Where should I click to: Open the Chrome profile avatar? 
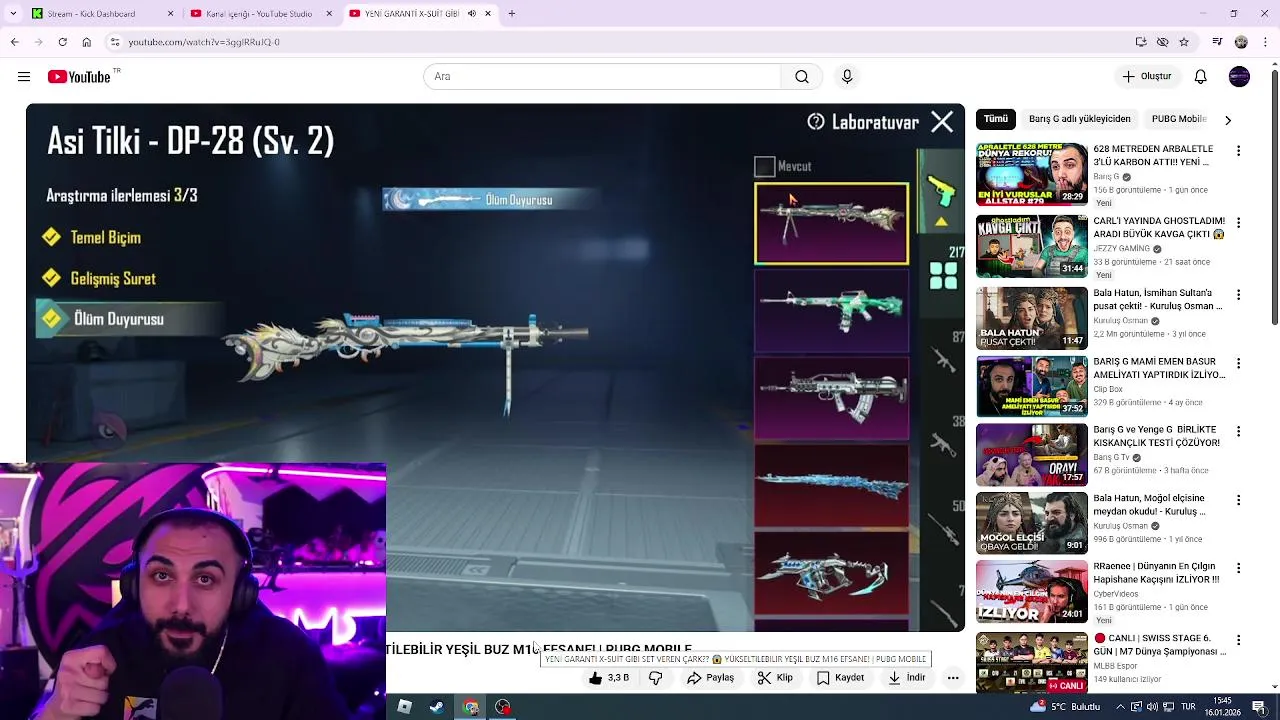point(1241,42)
